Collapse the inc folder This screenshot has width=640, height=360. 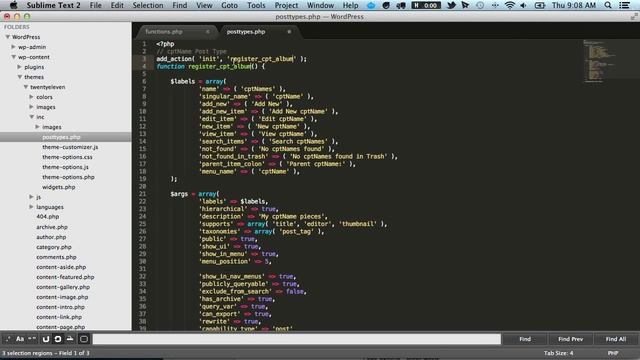click(31, 117)
